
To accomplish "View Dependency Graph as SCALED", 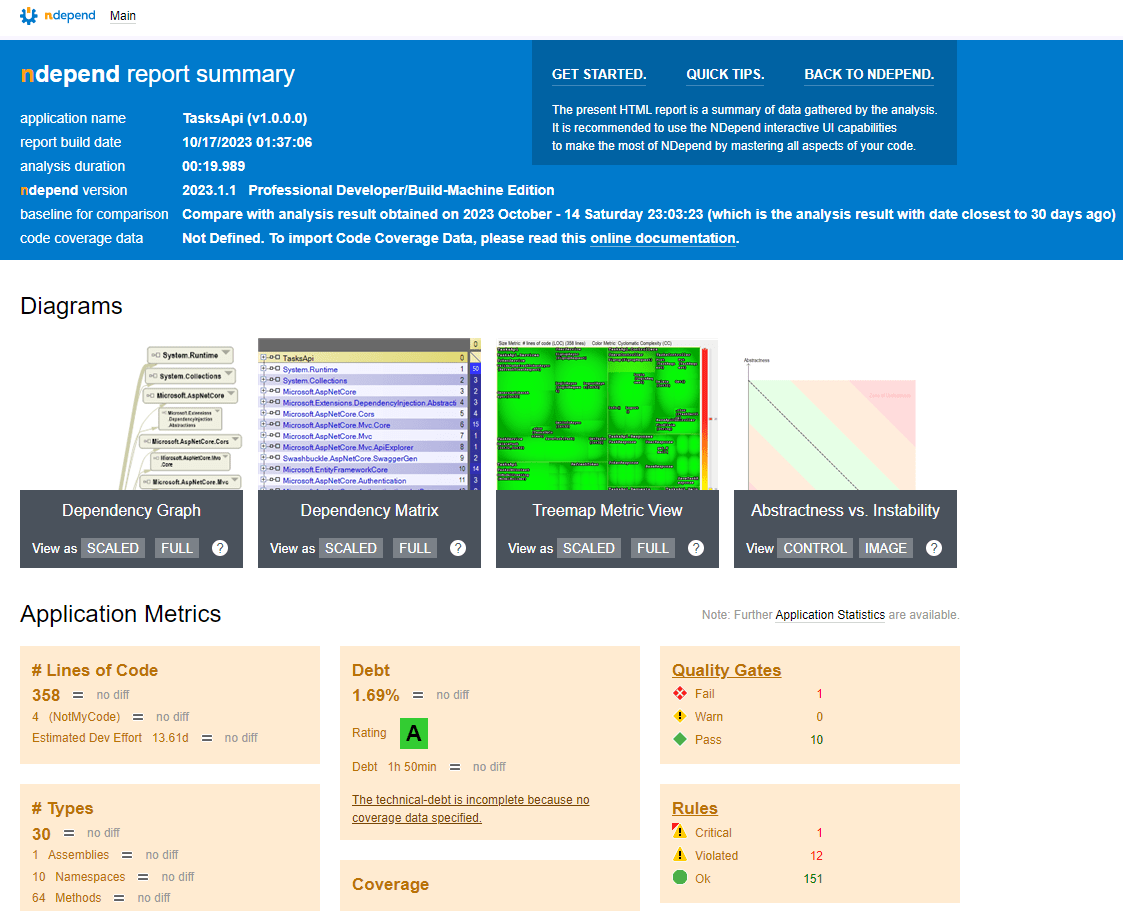I will click(113, 548).
